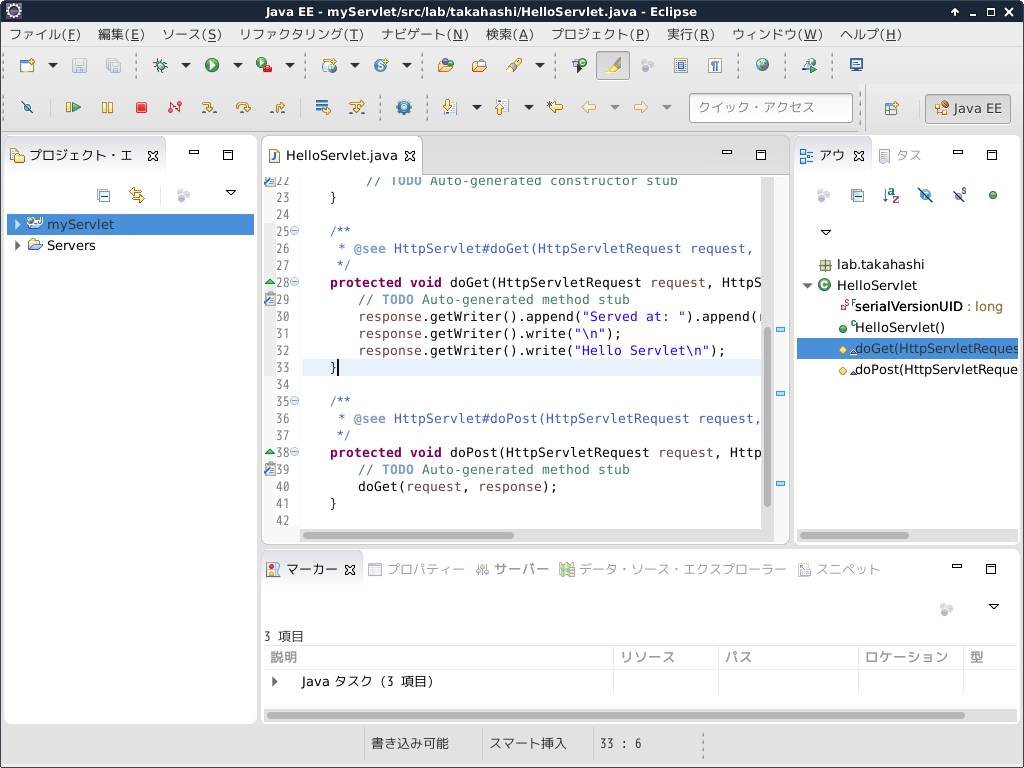Open the 編集(E) menu
Screen dimensions: 1024x768
click(121, 35)
